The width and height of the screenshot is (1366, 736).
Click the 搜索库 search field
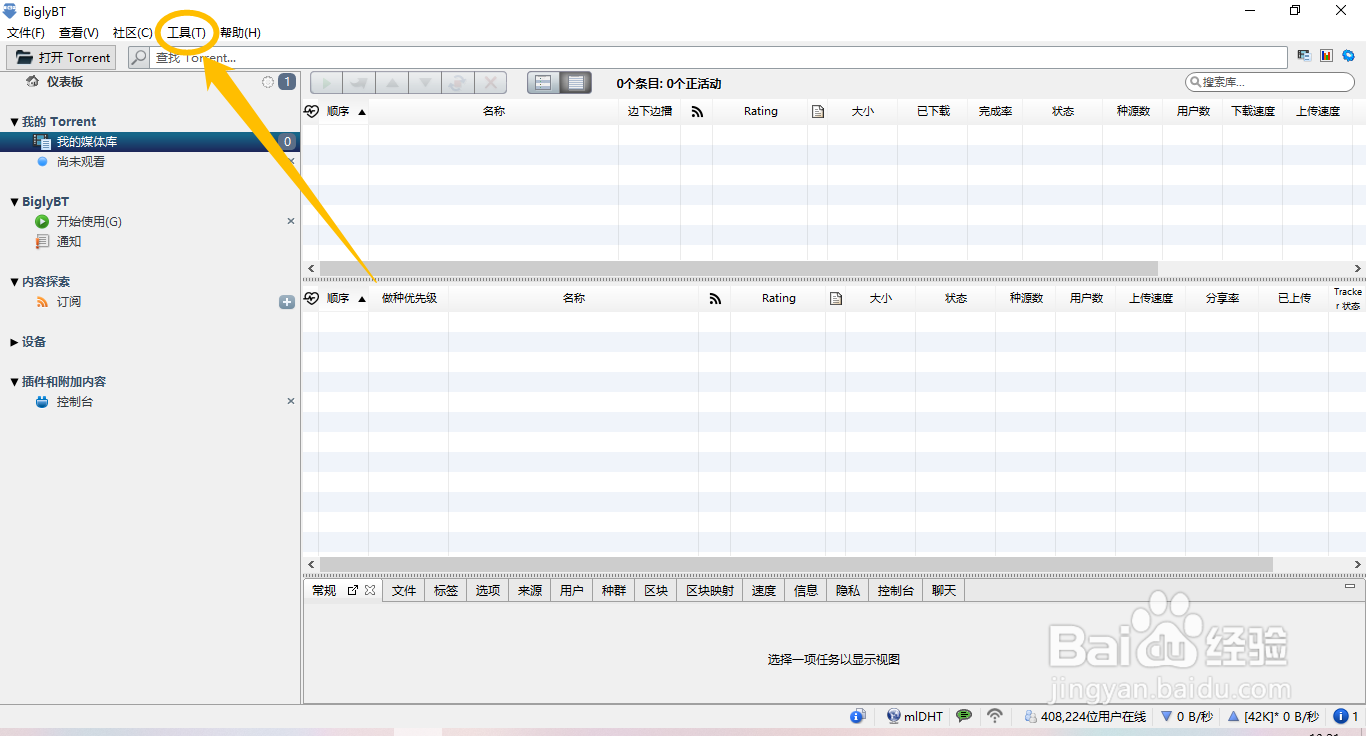coord(1271,82)
